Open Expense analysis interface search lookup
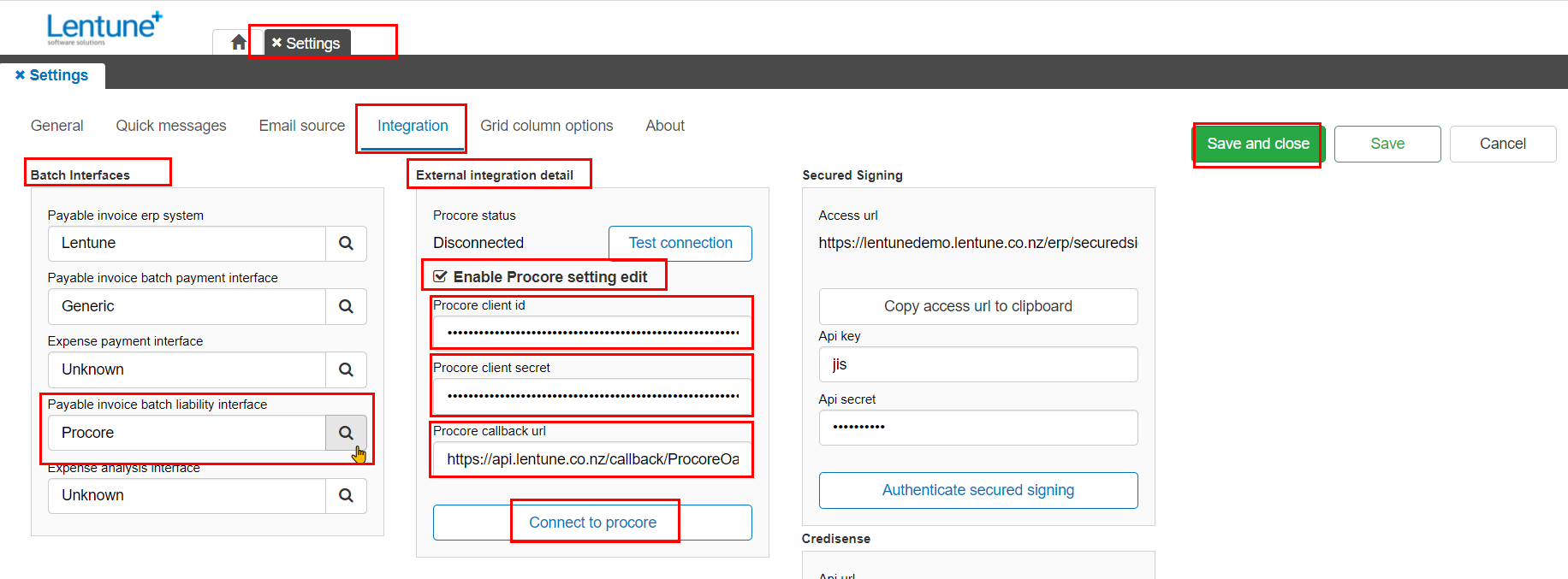Screen dimensions: 1568x579 [346, 496]
